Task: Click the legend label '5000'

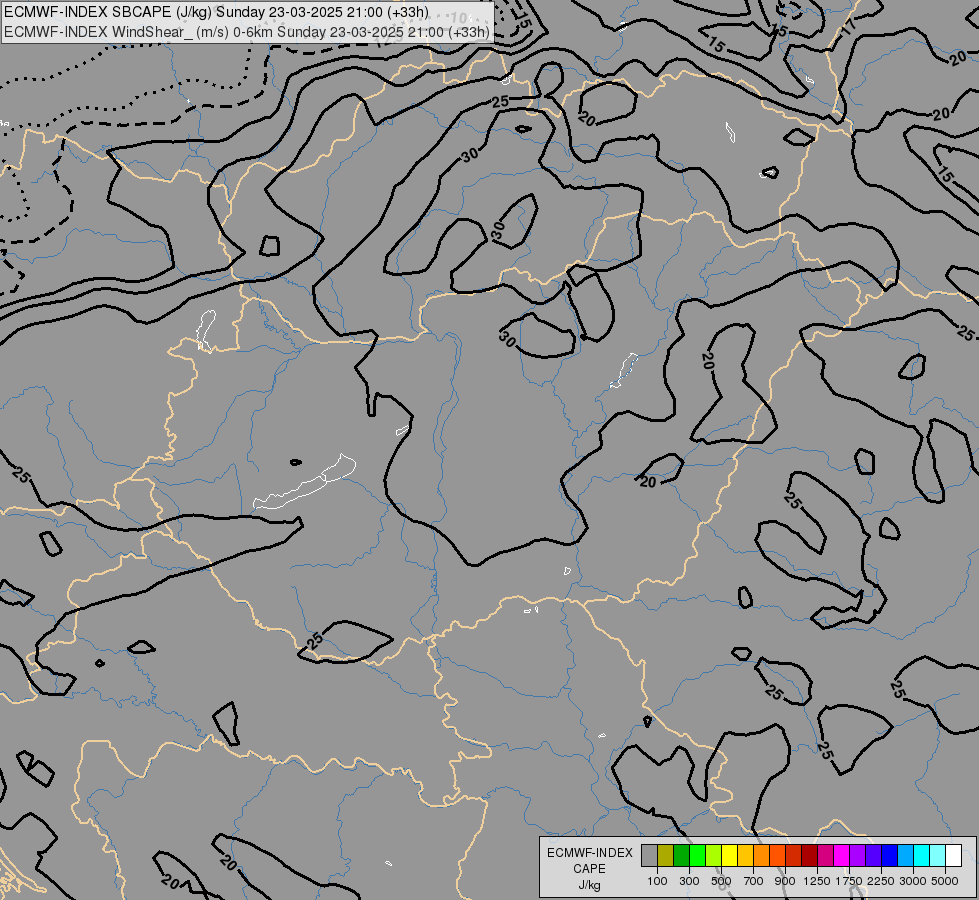Action: tap(945, 881)
